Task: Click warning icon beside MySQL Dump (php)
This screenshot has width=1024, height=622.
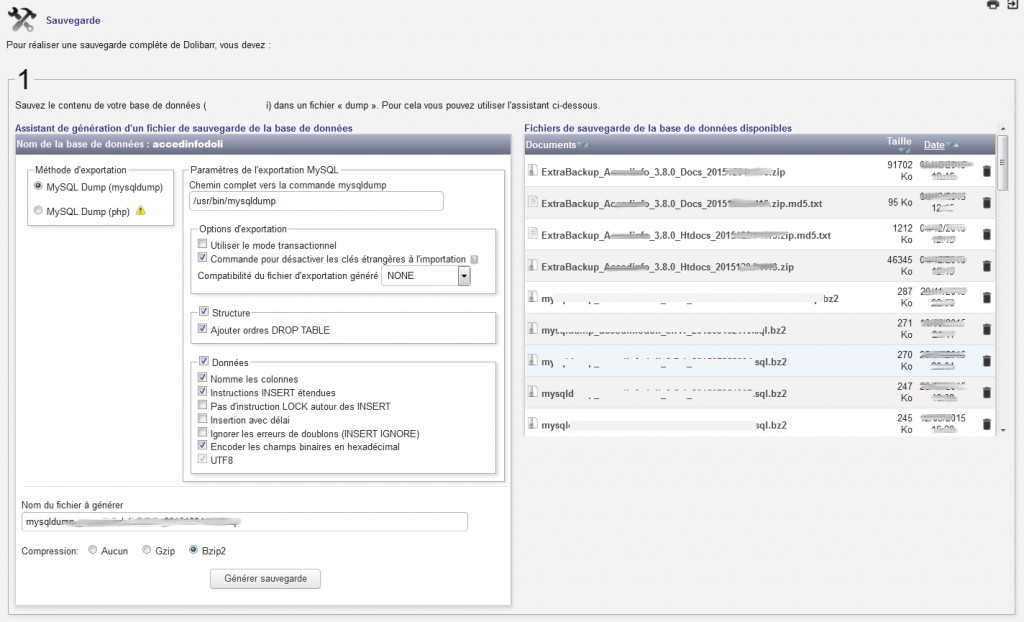Action: click(140, 211)
